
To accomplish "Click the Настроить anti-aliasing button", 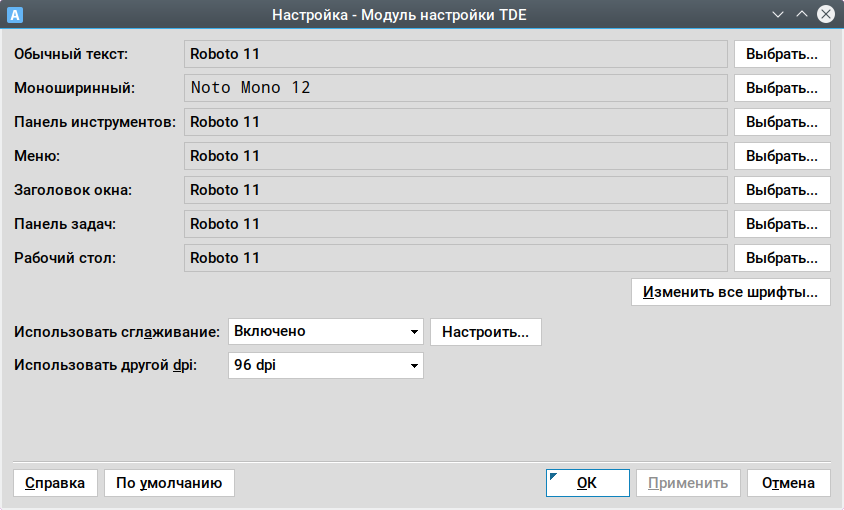I will pos(486,332).
